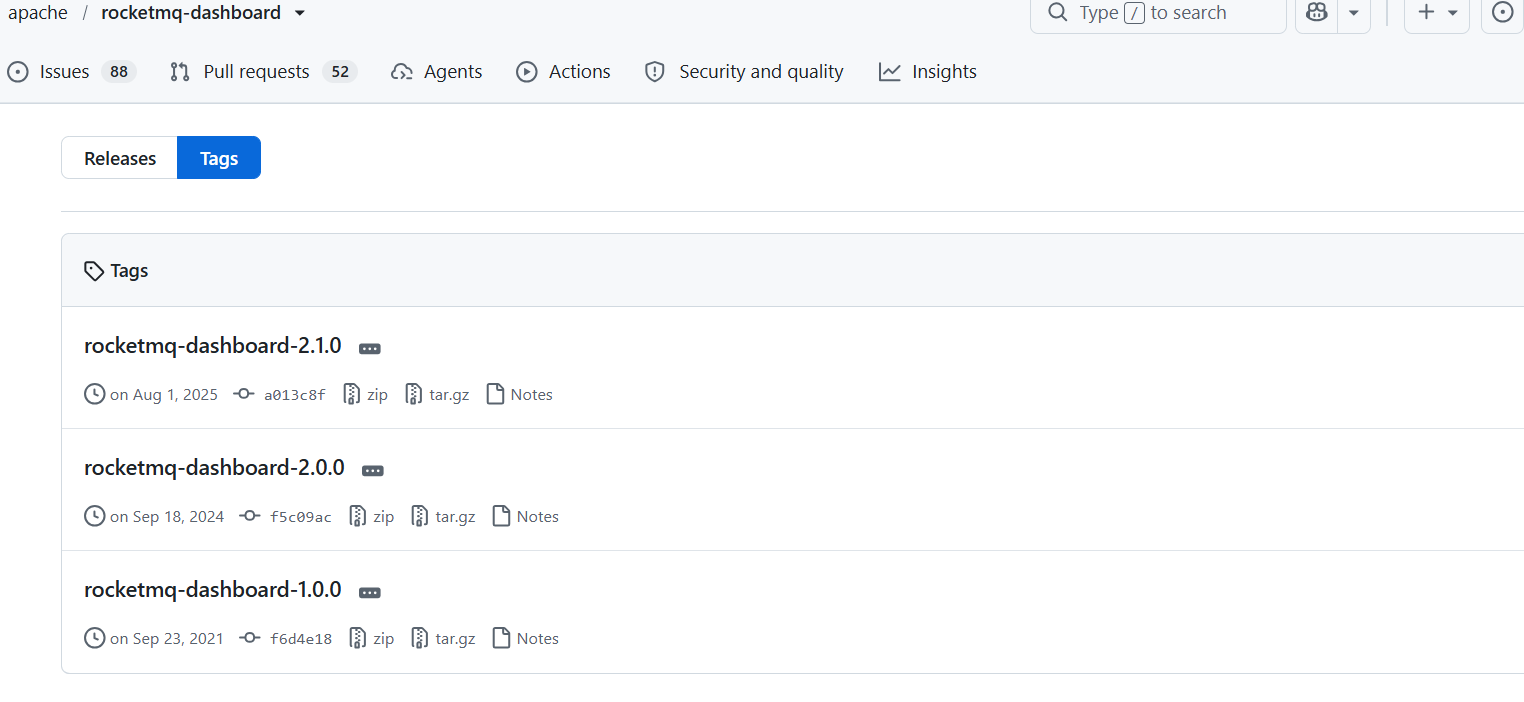1524x702 pixels.
Task: Open the Issues tab
Action: click(x=70, y=72)
